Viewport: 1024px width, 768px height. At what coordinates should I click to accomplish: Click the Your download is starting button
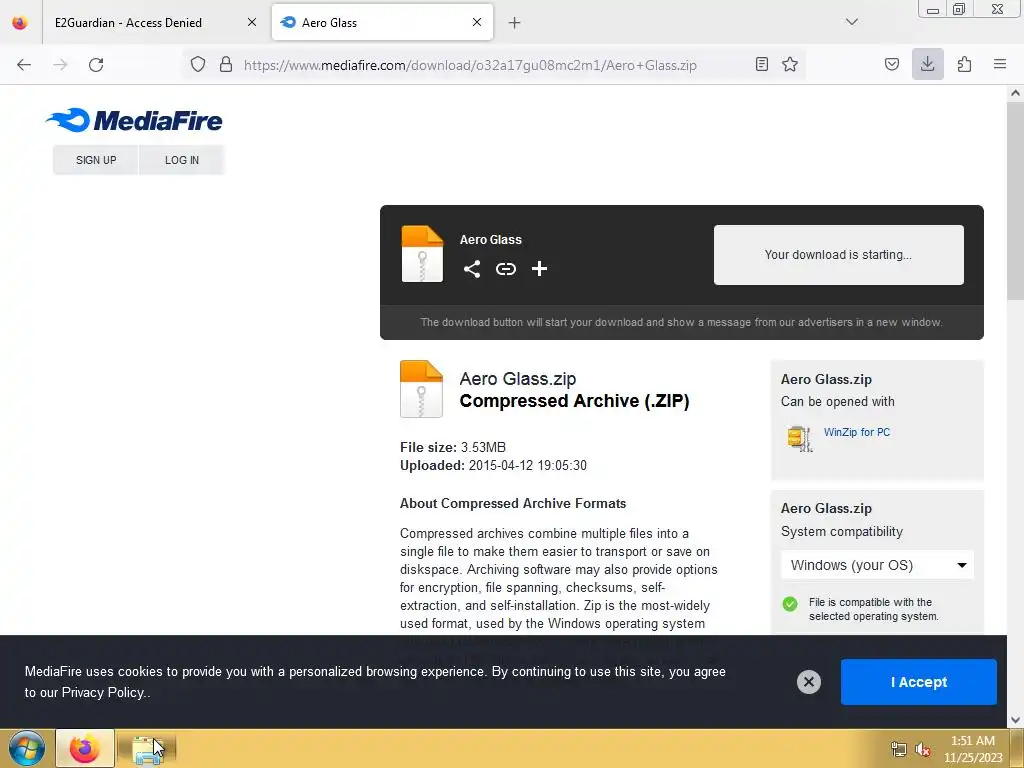click(x=839, y=255)
